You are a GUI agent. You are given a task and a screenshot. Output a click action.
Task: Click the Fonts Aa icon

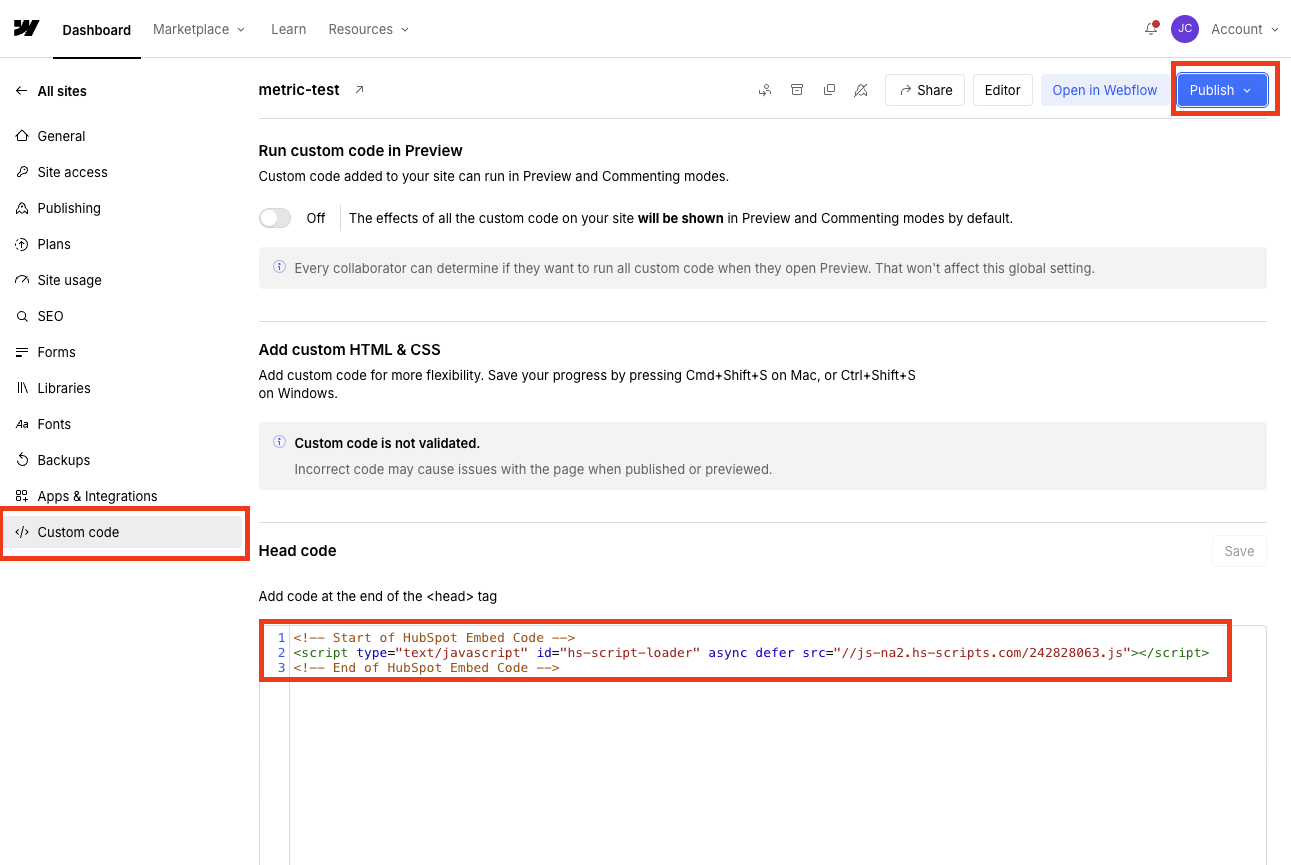(x=22, y=424)
